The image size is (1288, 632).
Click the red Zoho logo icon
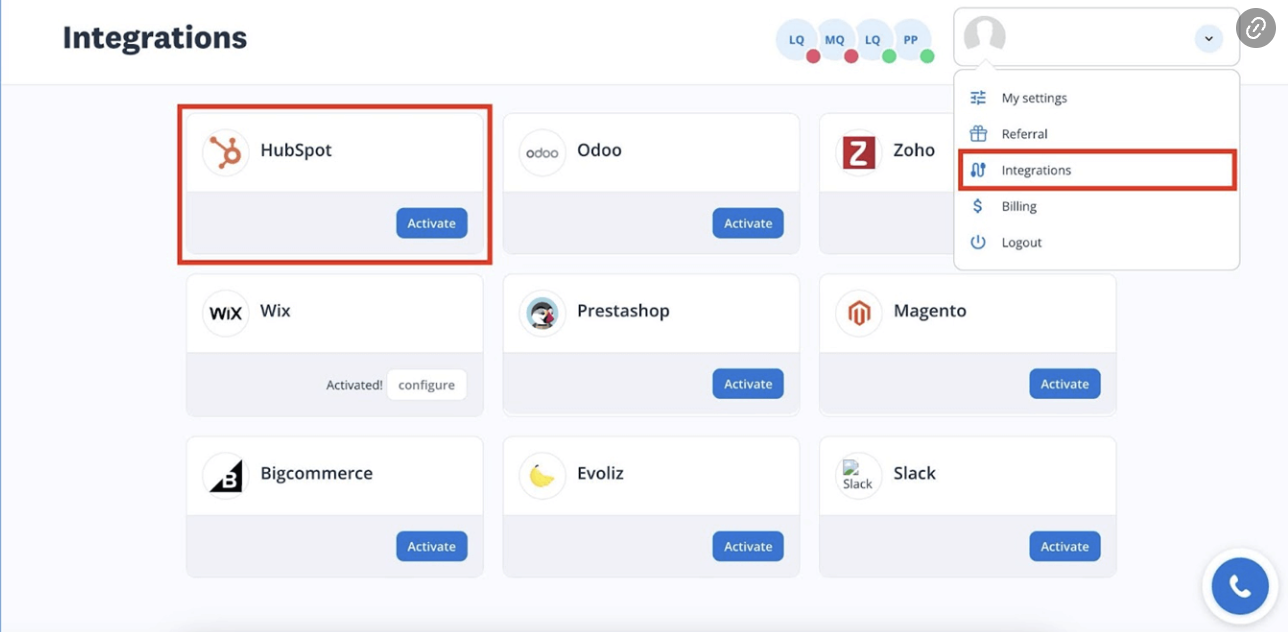858,152
